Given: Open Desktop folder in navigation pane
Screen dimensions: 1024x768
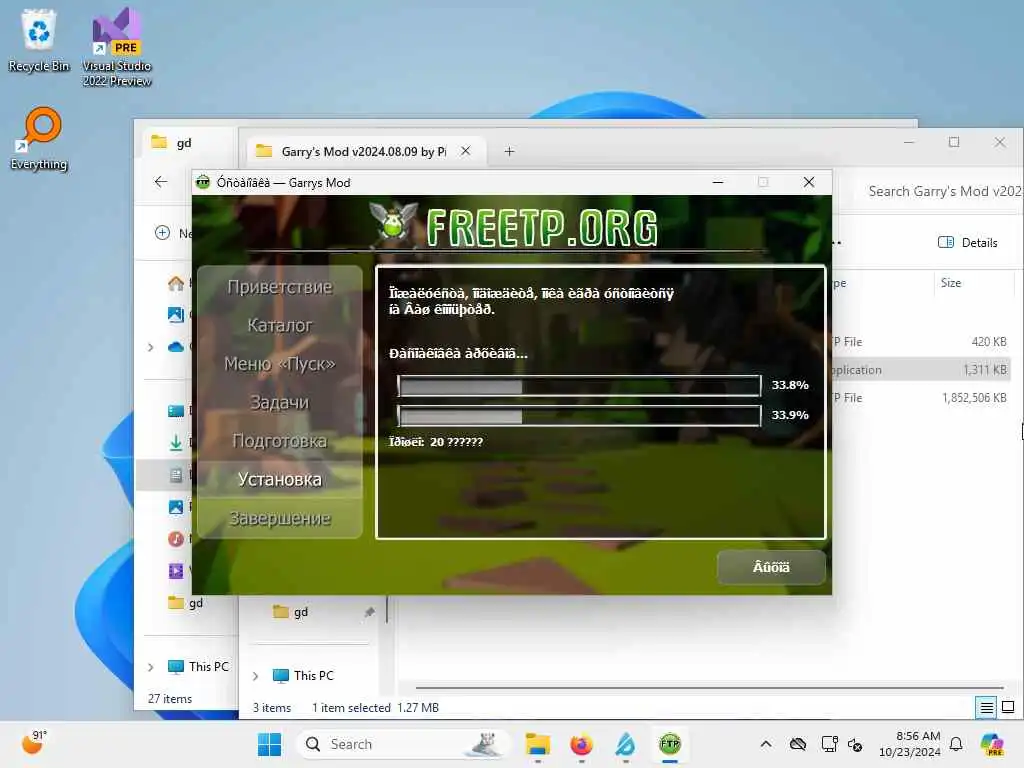Looking at the screenshot, I should click(176, 410).
